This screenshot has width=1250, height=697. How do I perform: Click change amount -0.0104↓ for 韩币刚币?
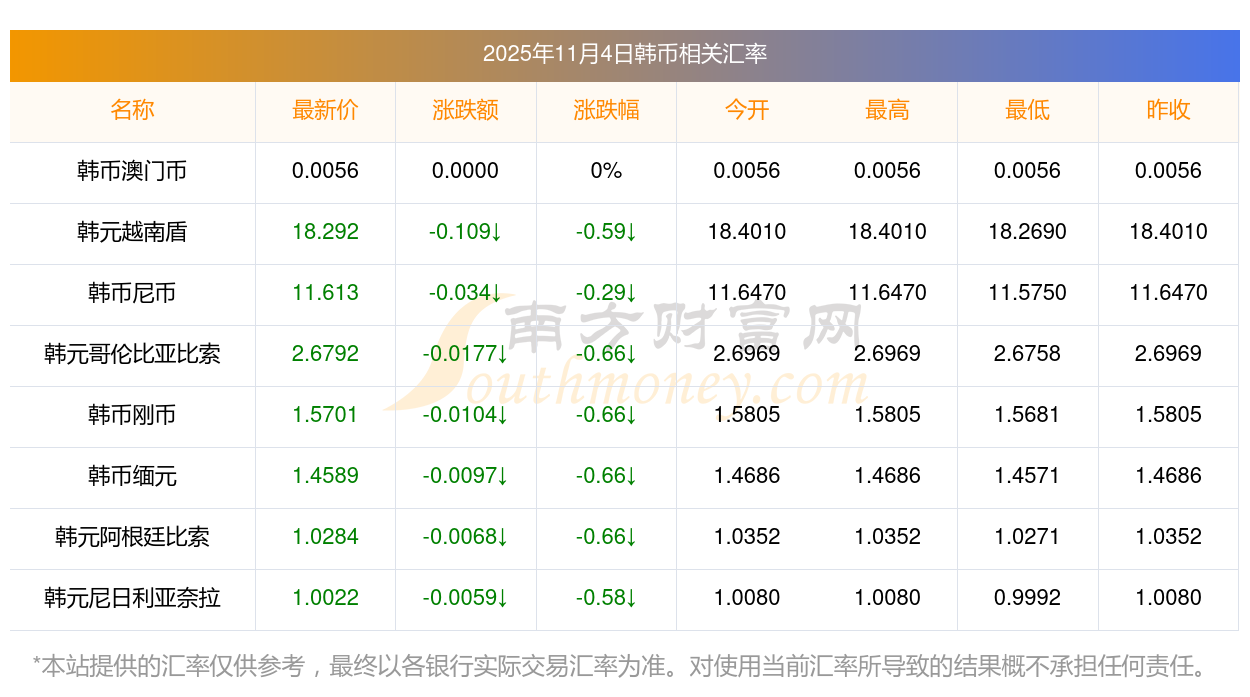pos(466,415)
